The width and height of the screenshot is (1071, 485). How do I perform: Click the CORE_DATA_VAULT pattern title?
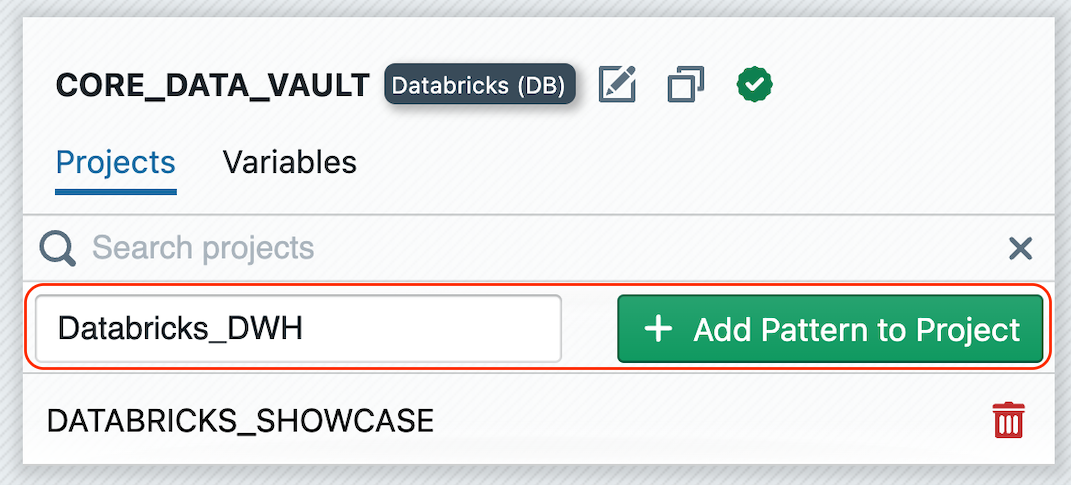(x=212, y=85)
